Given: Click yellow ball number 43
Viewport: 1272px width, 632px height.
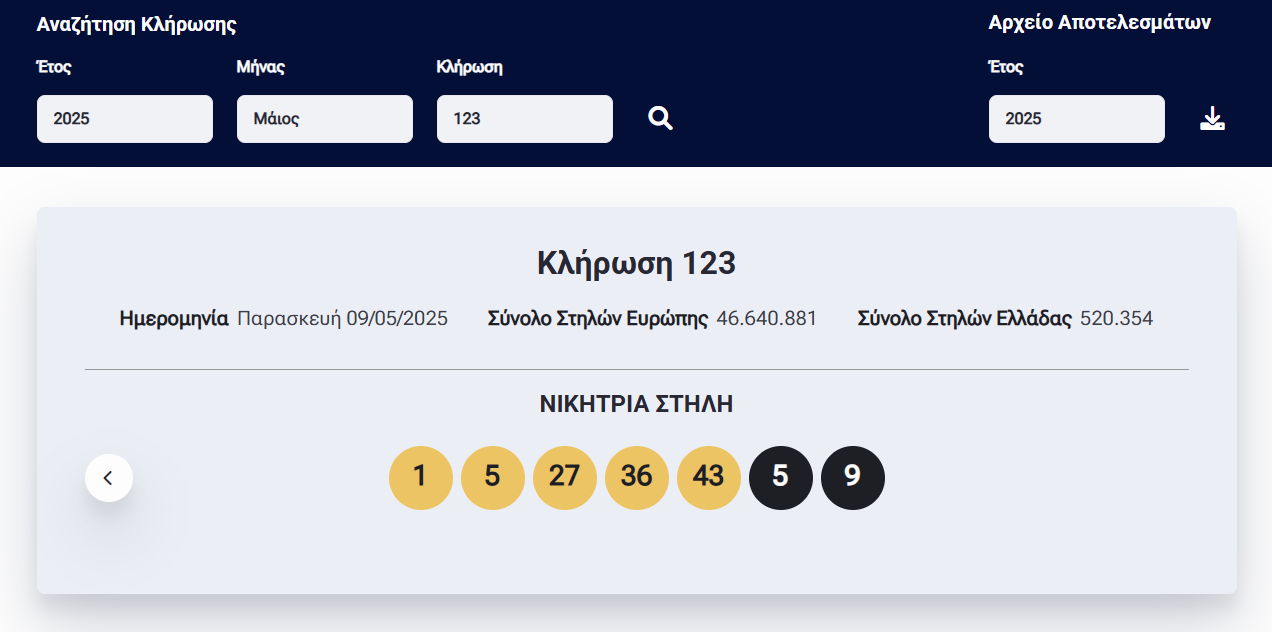Looking at the screenshot, I should tap(709, 478).
